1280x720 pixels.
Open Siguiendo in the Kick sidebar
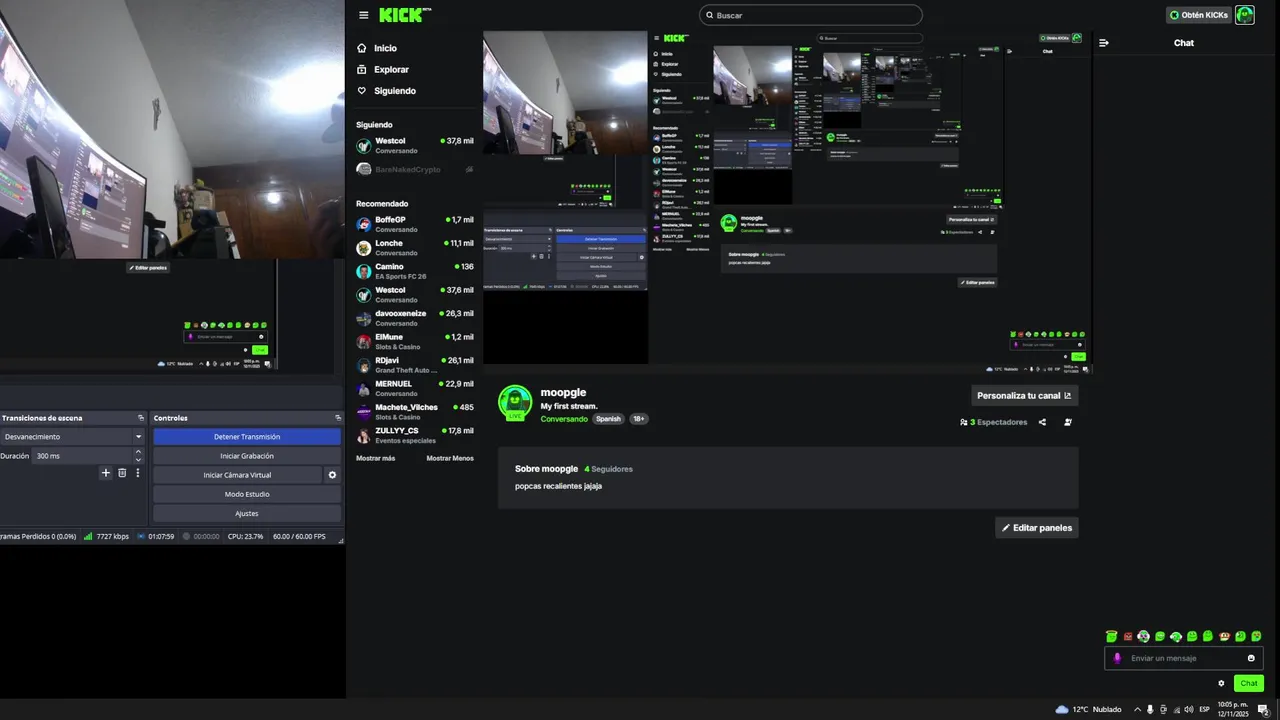click(386, 91)
